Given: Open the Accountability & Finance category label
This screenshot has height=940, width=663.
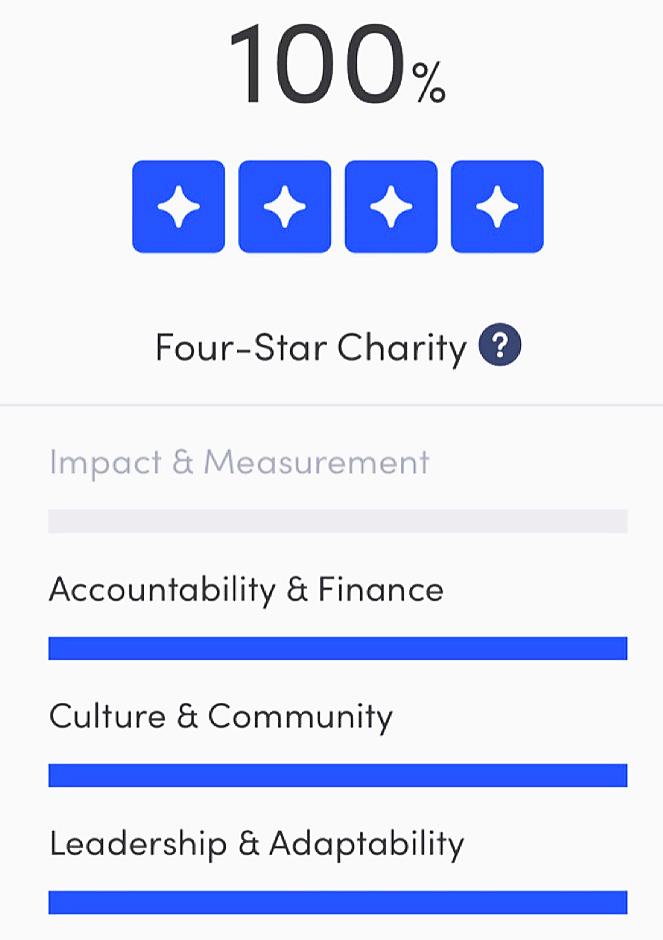Looking at the screenshot, I should coord(245,590).
